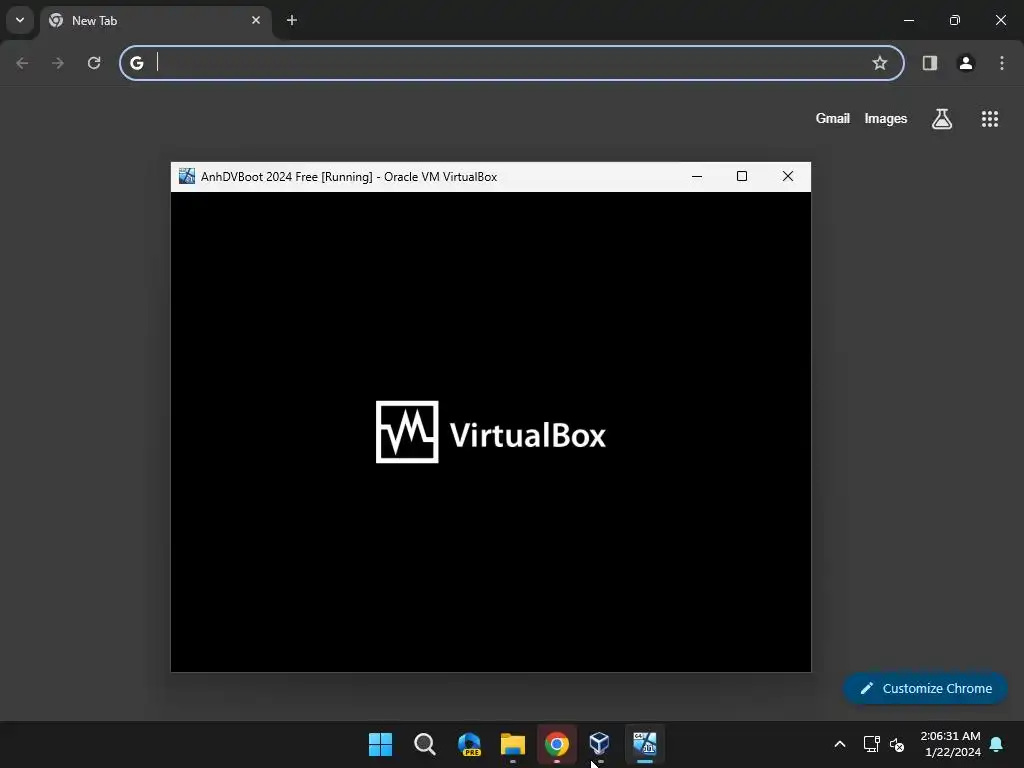Viewport: 1024px width, 768px height.
Task: Open clock and date panel
Action: (950, 744)
